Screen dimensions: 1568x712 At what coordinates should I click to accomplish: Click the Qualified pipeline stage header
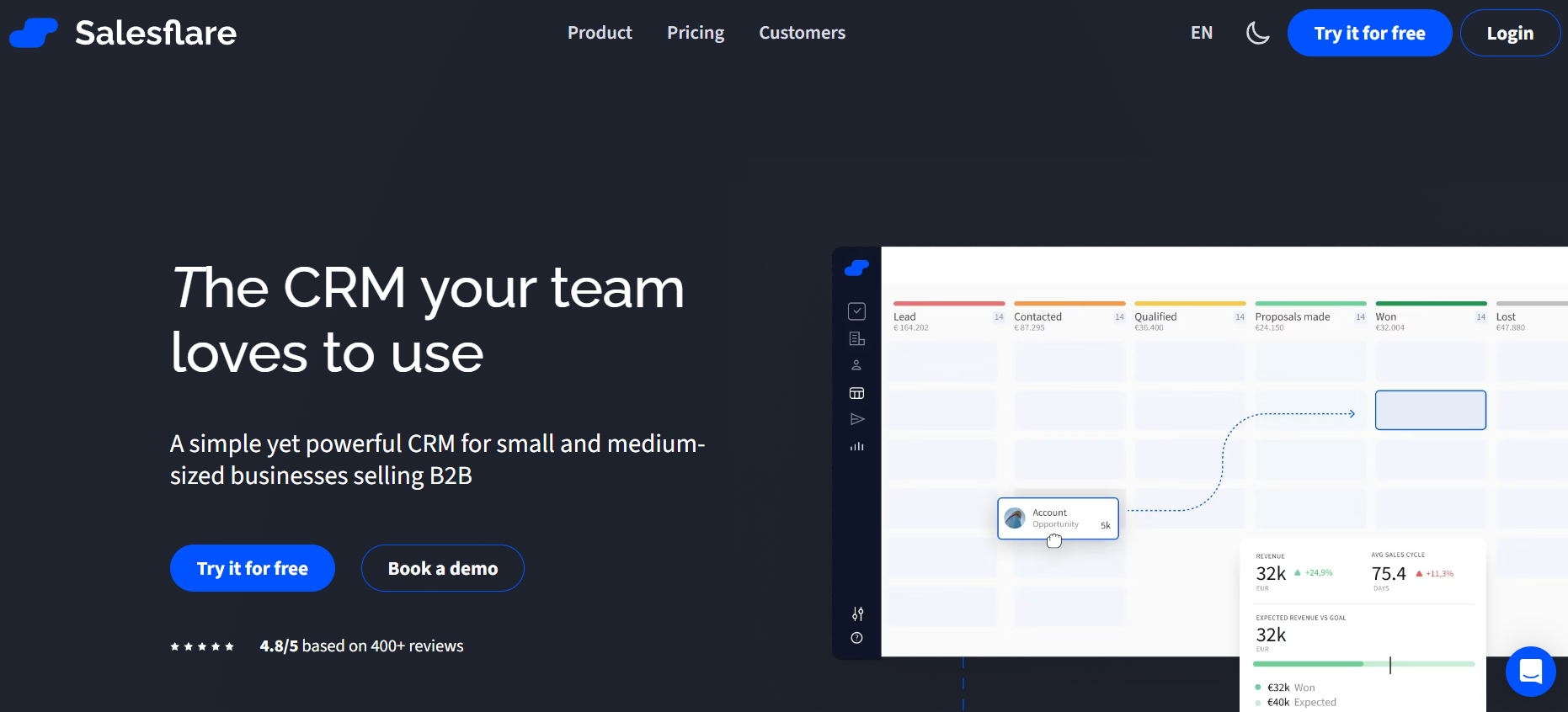(1190, 316)
